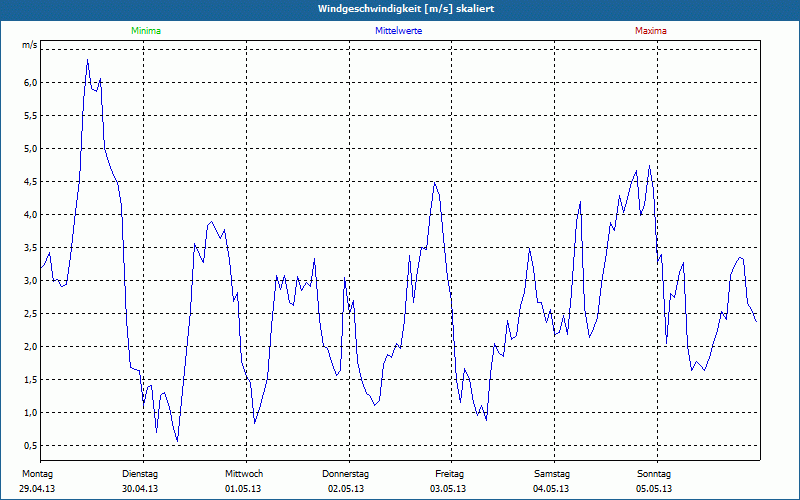The height and width of the screenshot is (500, 800).
Task: Click the date 29.04.13
Action: (37, 489)
